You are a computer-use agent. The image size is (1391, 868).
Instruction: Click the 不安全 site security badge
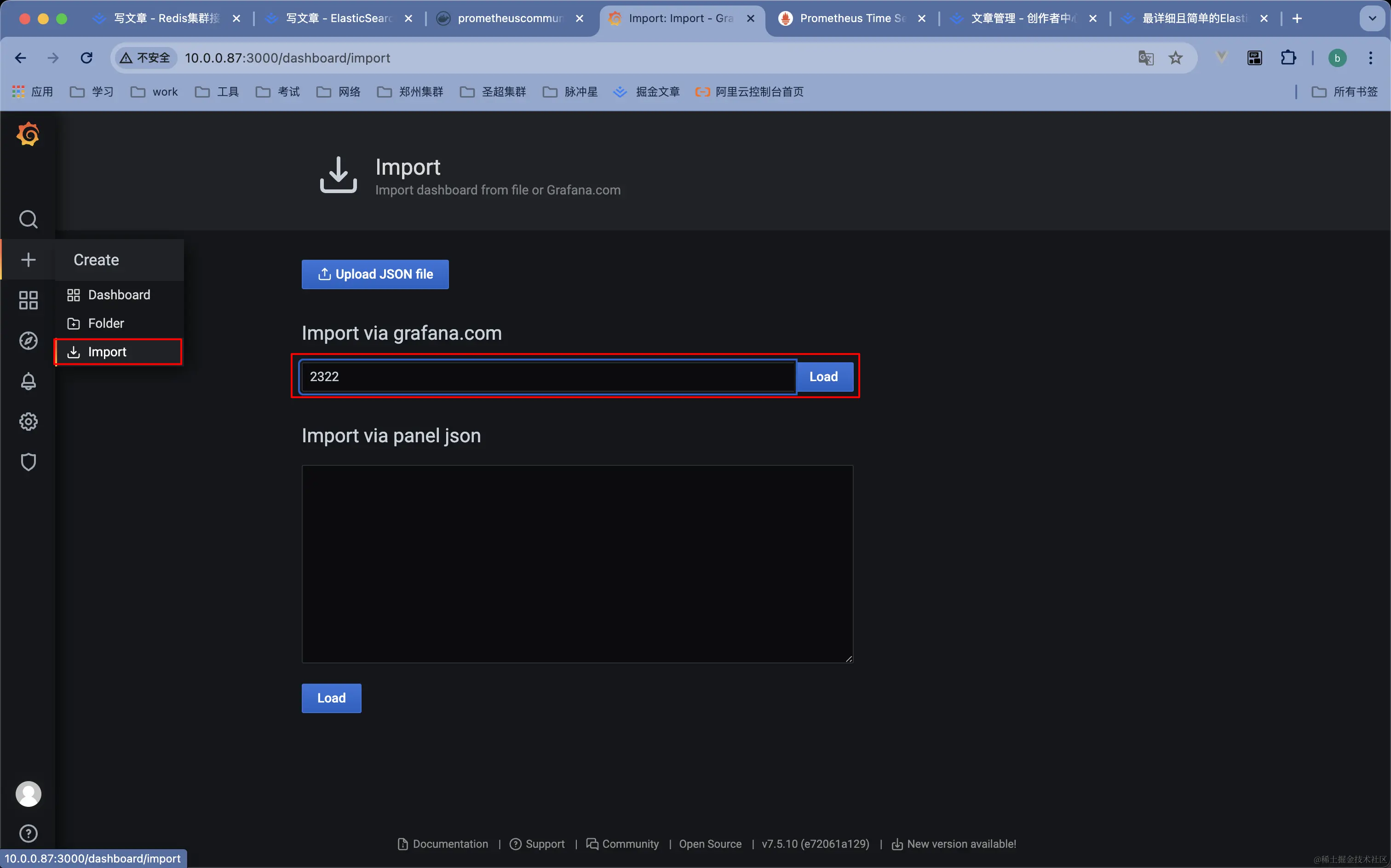pos(145,58)
